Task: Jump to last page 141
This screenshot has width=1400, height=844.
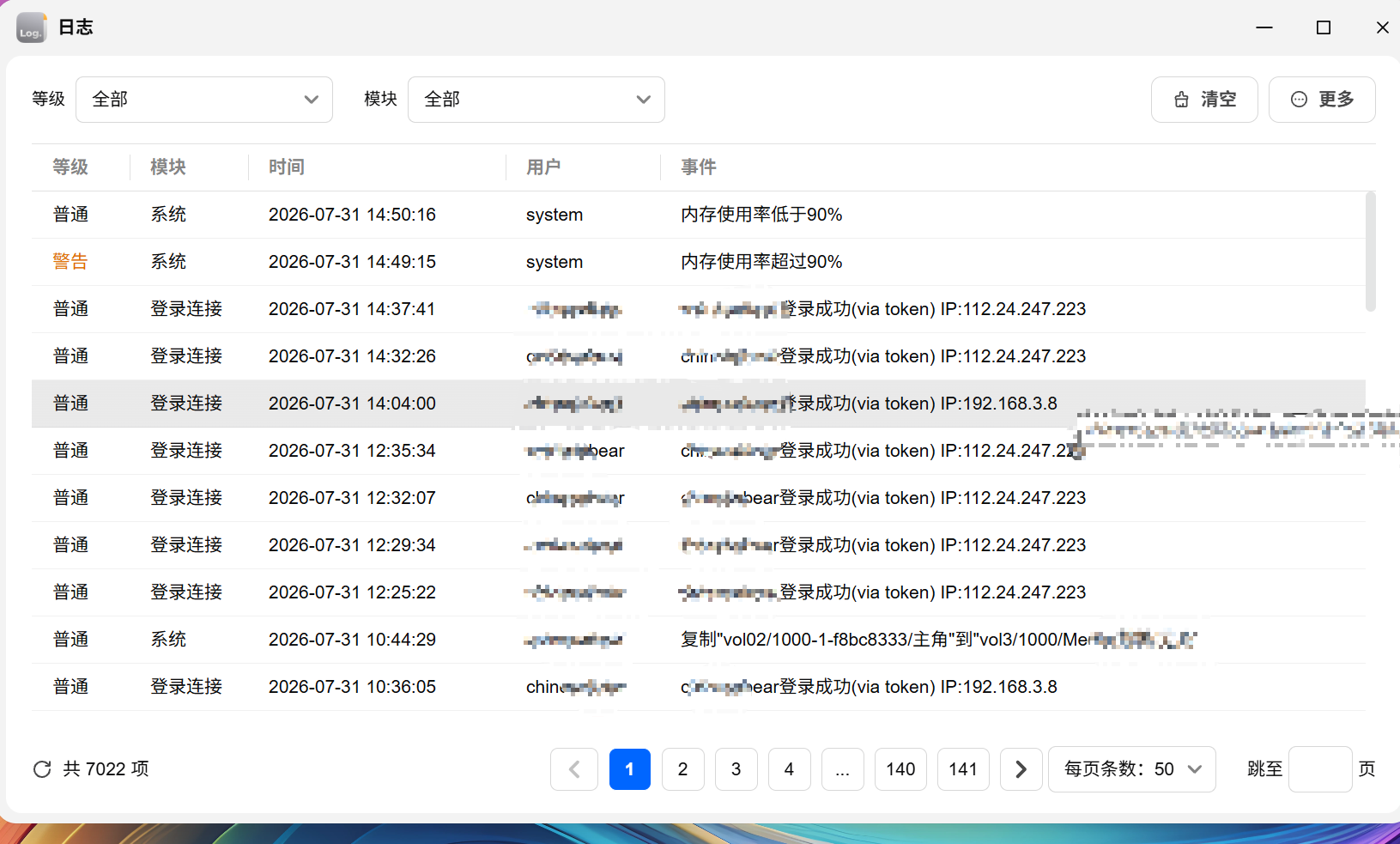Action: 963,769
